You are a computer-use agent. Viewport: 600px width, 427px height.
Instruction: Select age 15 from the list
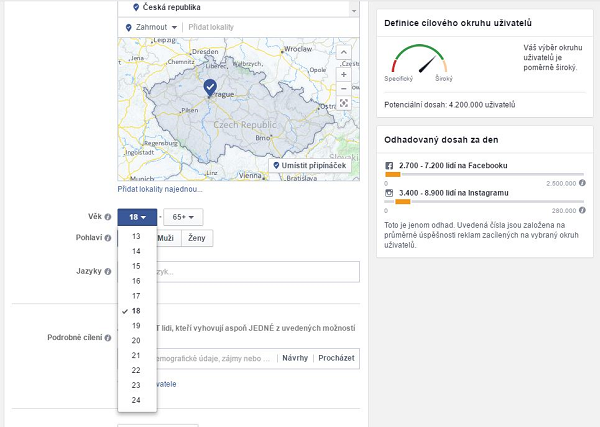(137, 266)
